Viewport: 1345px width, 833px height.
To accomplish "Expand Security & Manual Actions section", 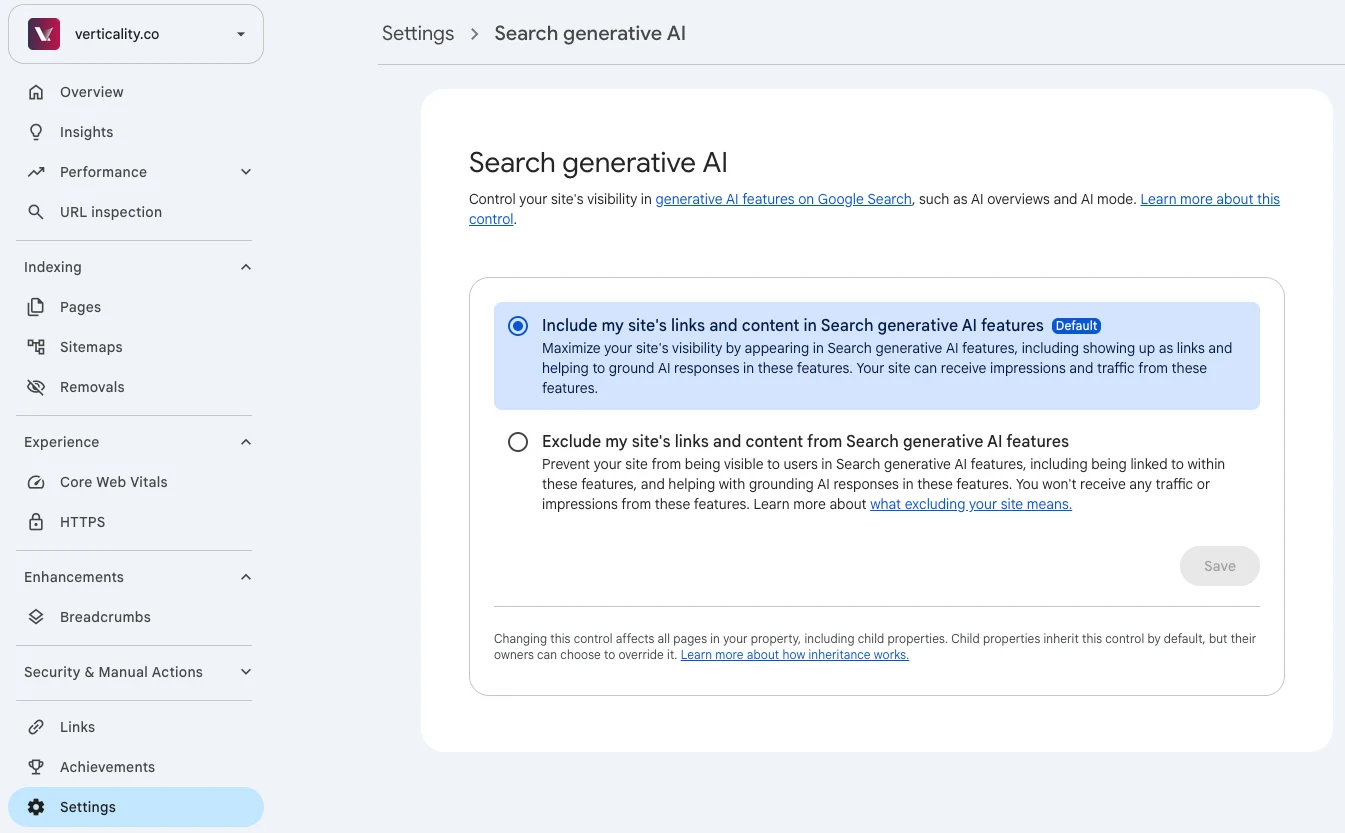I will 246,672.
